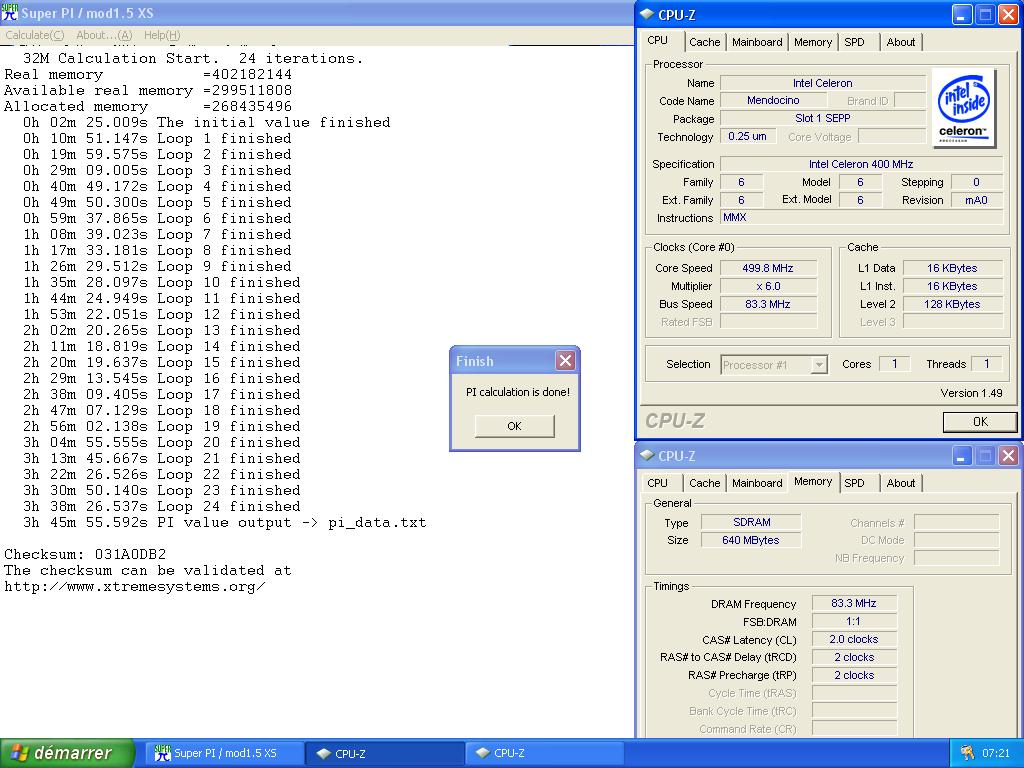Image resolution: width=1024 pixels, height=768 pixels.
Task: Click the Cores value field
Action: click(894, 364)
